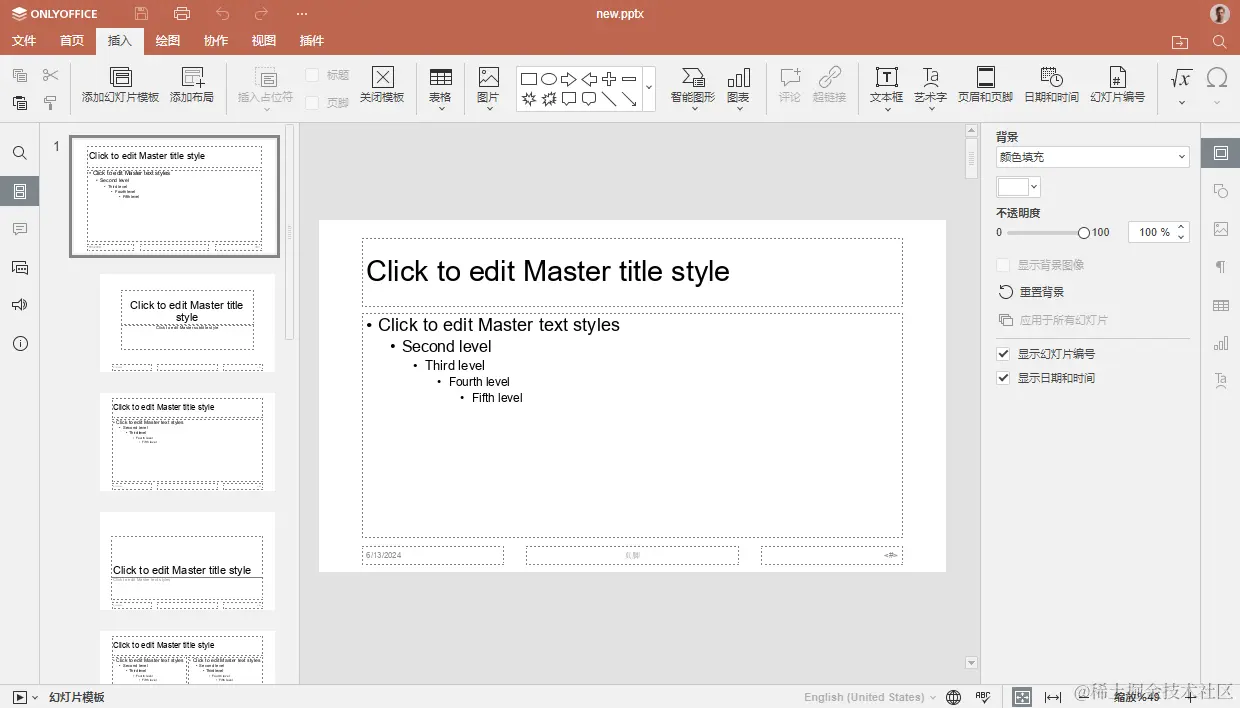1240x708 pixels.
Task: Insert a text box using 文本框
Action: coord(886,85)
